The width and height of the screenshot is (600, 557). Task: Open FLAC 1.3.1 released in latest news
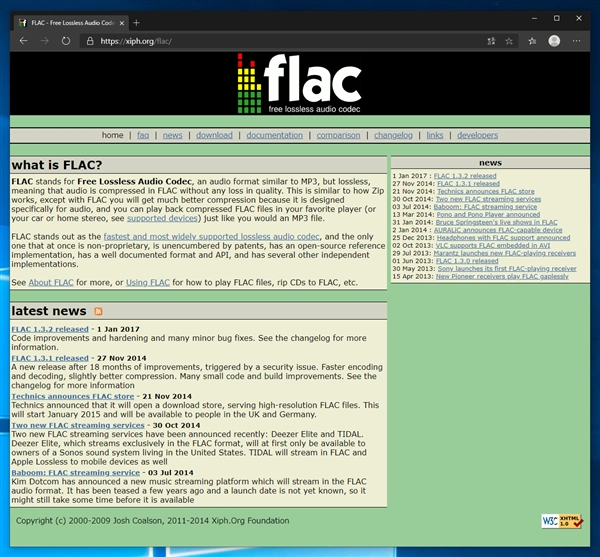click(50, 358)
